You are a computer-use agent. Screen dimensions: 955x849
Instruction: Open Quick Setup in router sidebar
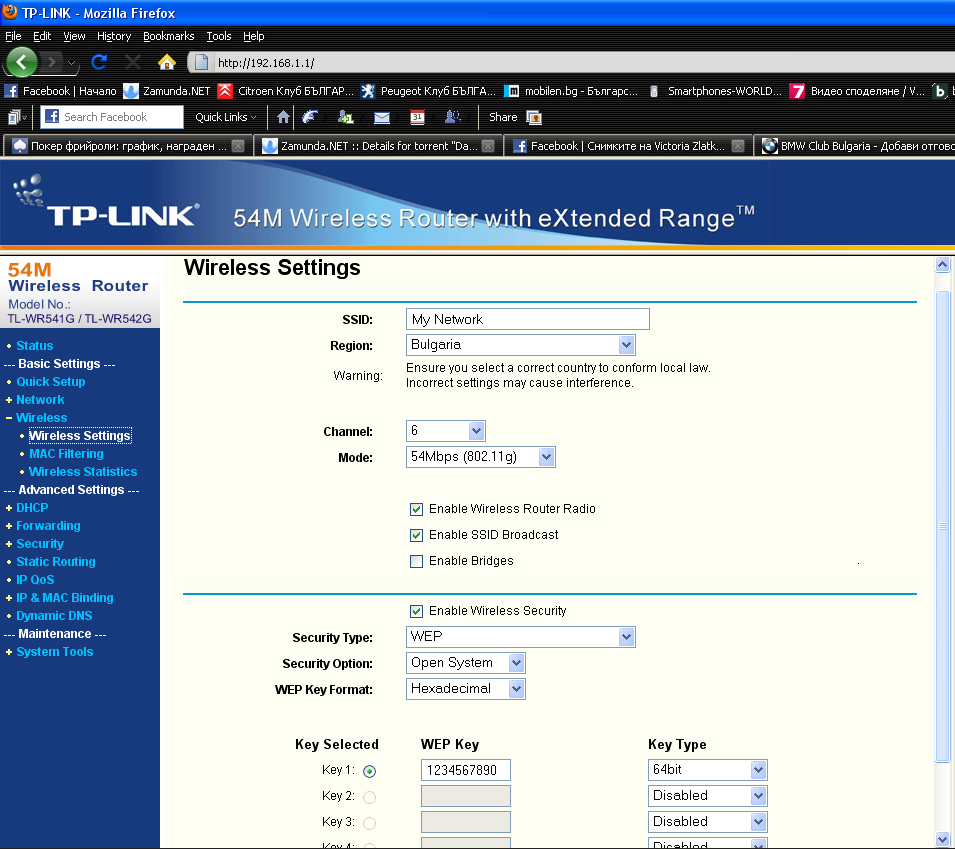51,381
